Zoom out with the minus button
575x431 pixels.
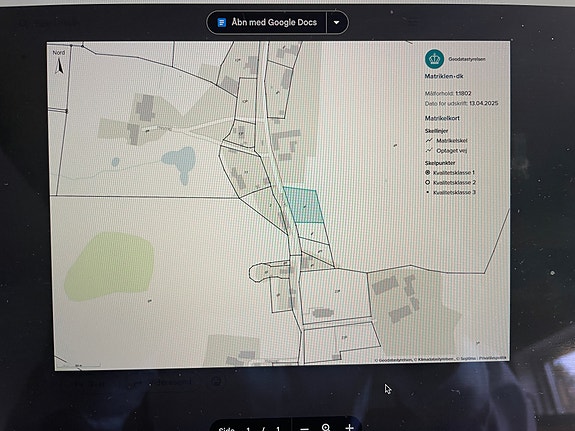(x=304, y=428)
